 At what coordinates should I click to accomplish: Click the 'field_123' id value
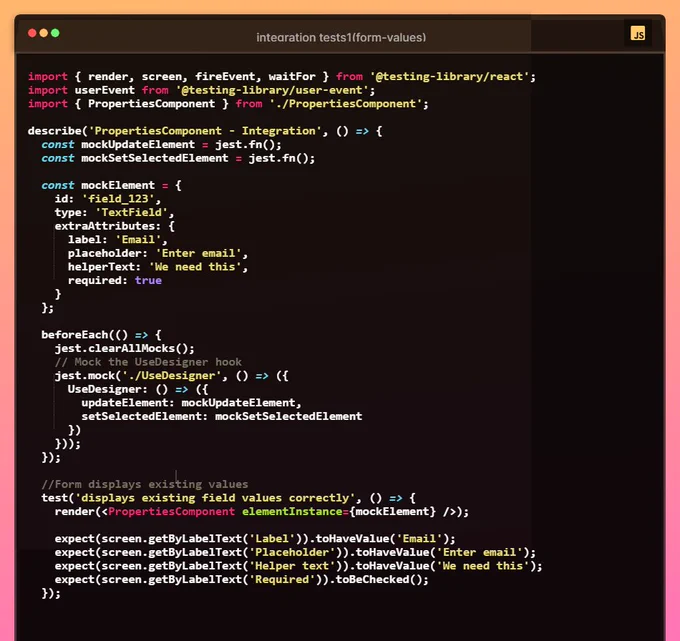118,199
